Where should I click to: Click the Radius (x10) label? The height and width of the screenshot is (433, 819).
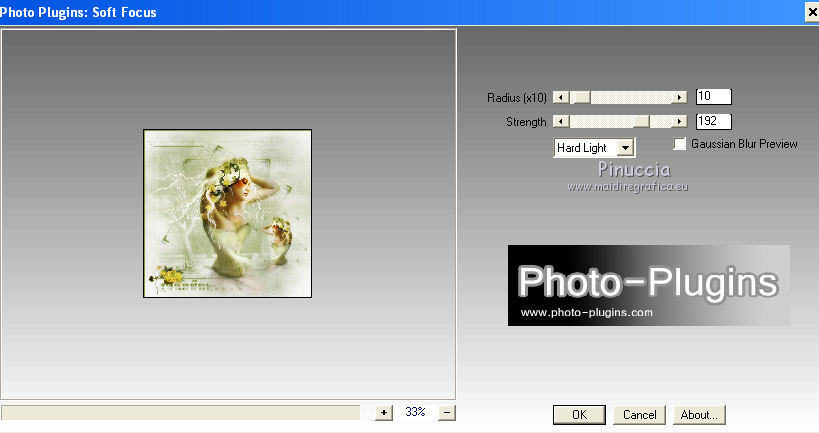[x=517, y=98]
